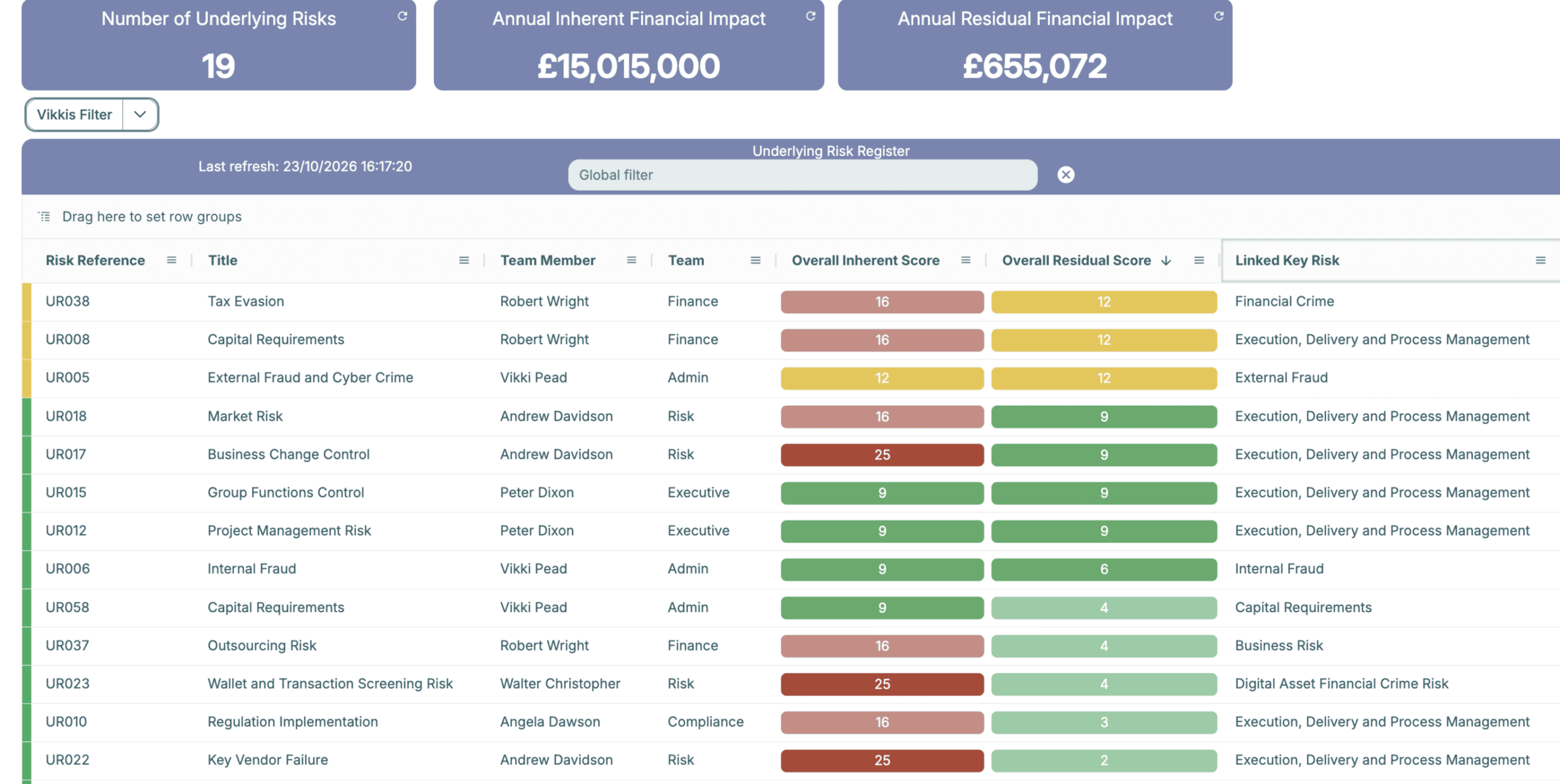Focus the Global filter input field
Image resolution: width=1560 pixels, height=784 pixels.
tap(803, 174)
